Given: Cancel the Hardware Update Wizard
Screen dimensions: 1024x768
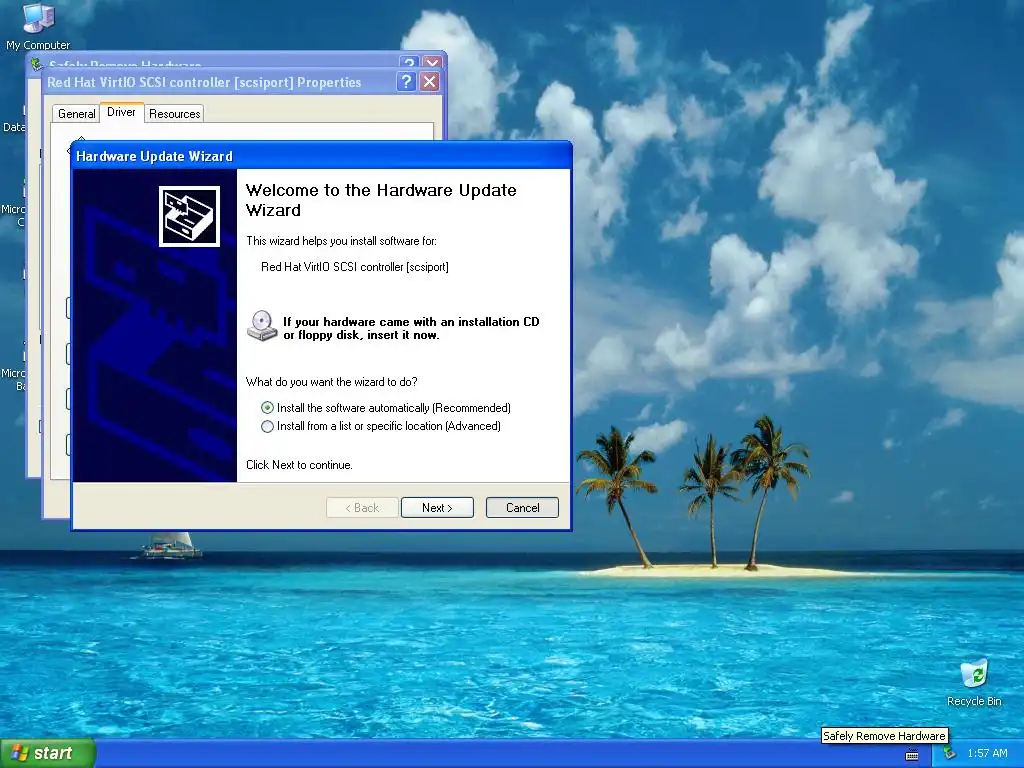Looking at the screenshot, I should (522, 507).
